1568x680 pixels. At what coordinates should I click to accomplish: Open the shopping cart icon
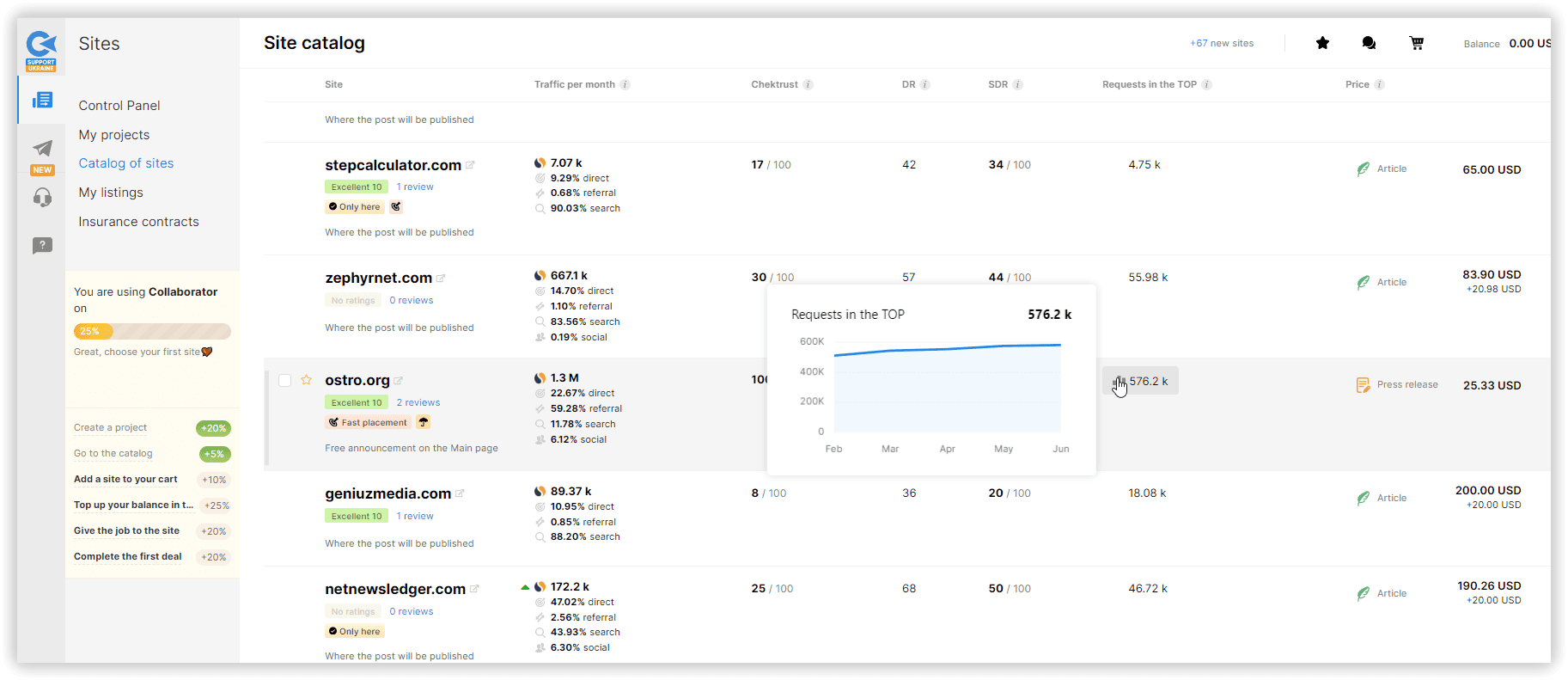[1417, 43]
